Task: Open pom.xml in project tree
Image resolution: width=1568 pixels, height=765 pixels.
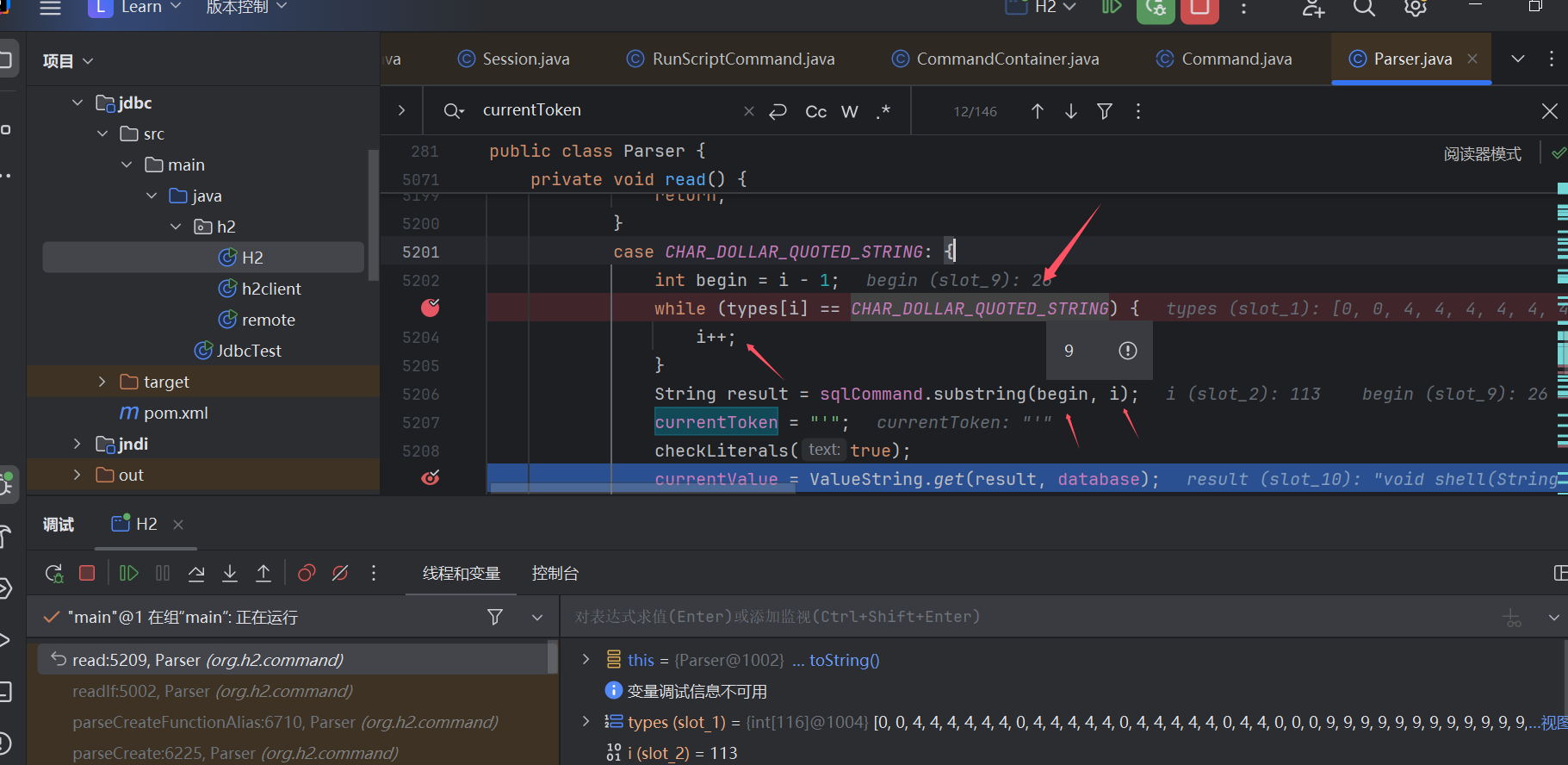Action: tap(164, 413)
